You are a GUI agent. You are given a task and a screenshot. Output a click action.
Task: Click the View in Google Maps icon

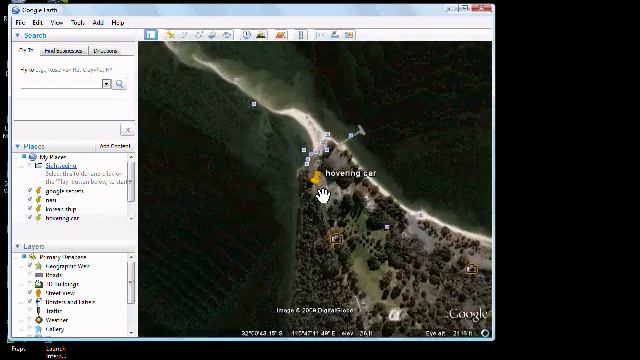coord(349,35)
